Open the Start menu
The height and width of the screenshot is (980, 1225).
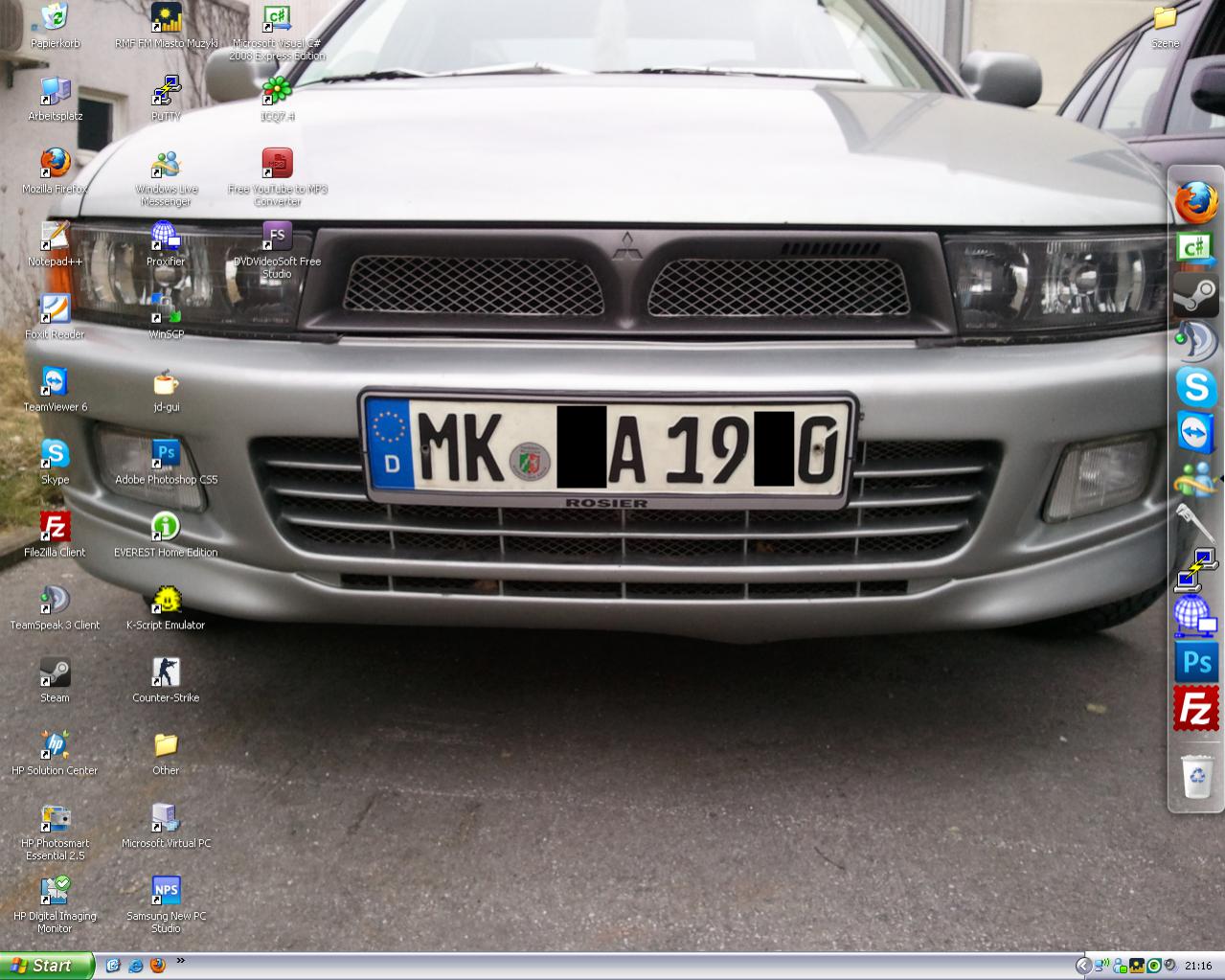tap(47, 966)
